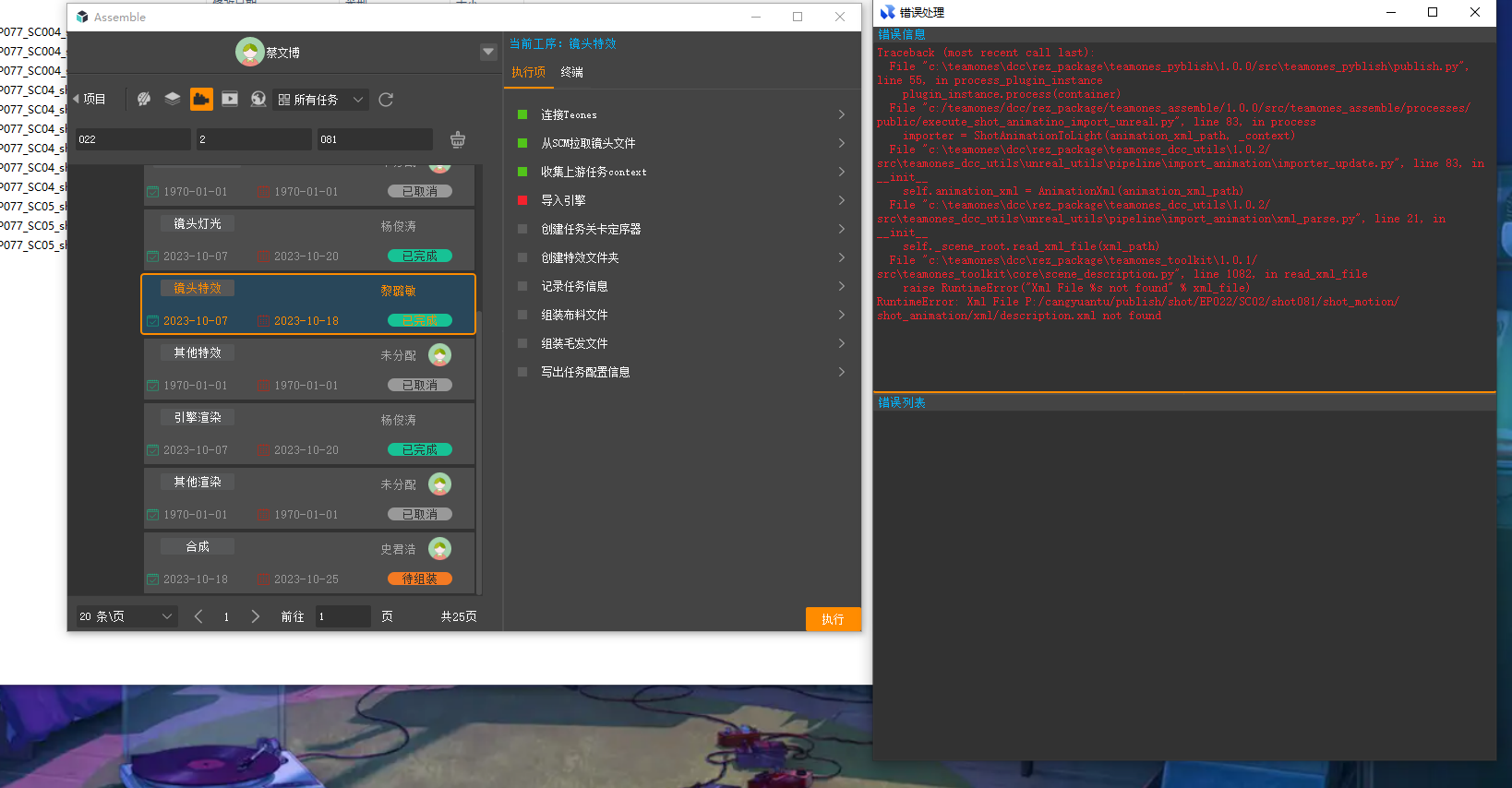Image resolution: width=1512 pixels, height=788 pixels.
Task: Switch to the 执行项 tab
Action: click(x=529, y=72)
